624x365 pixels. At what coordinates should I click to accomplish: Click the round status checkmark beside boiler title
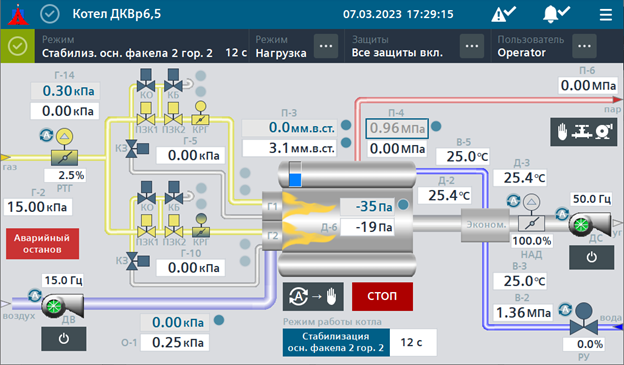tap(50, 14)
